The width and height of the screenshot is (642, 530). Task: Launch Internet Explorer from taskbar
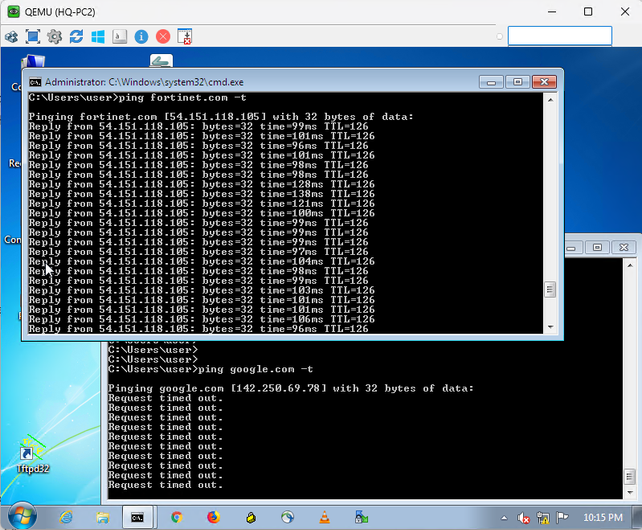(66, 518)
